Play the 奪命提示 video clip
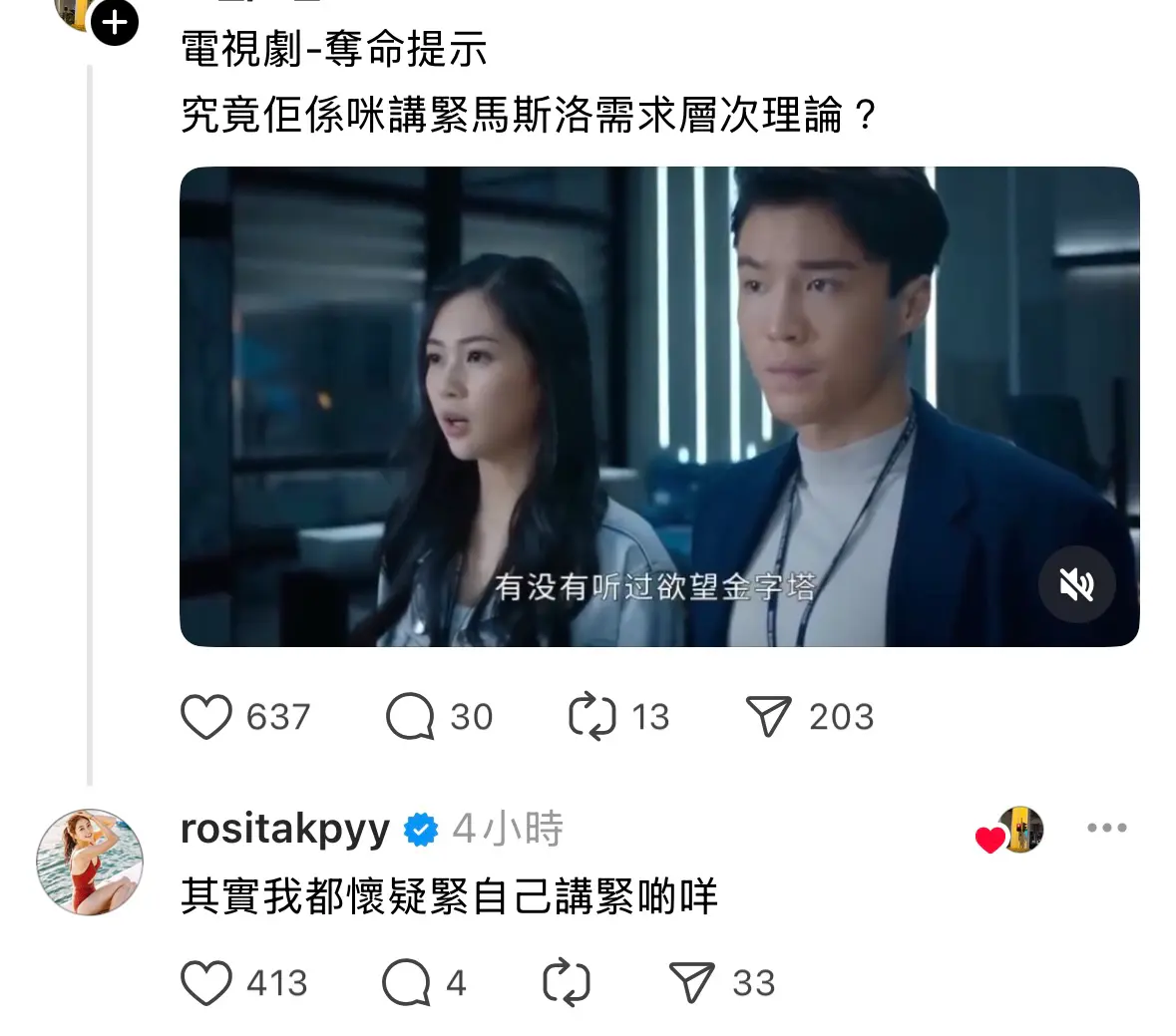 [x=659, y=406]
